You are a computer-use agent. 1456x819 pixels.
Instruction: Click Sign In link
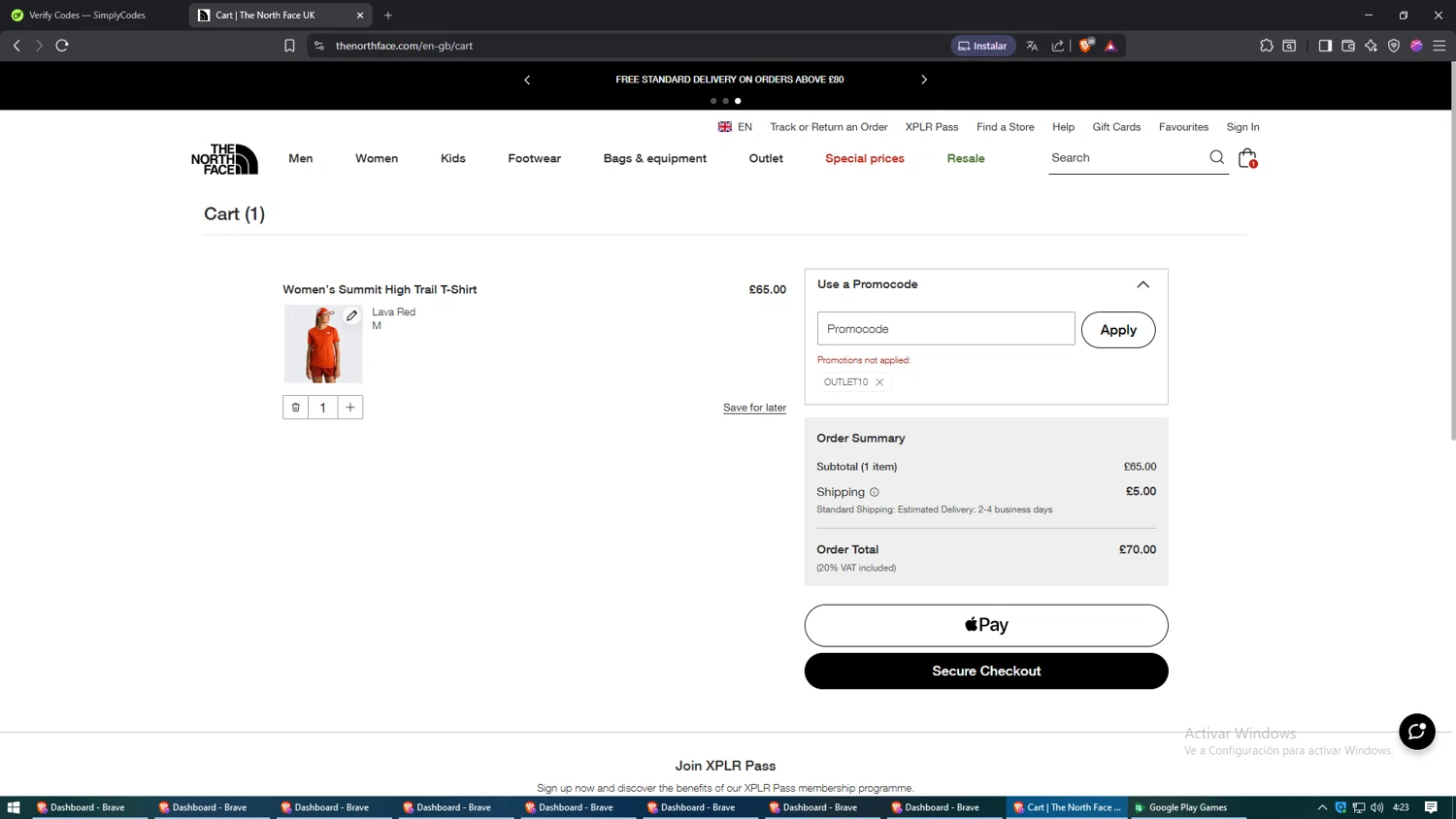[x=1242, y=127]
